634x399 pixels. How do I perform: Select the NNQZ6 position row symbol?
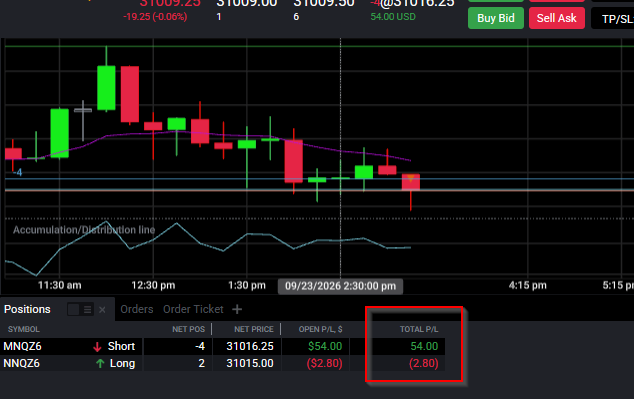[21, 363]
